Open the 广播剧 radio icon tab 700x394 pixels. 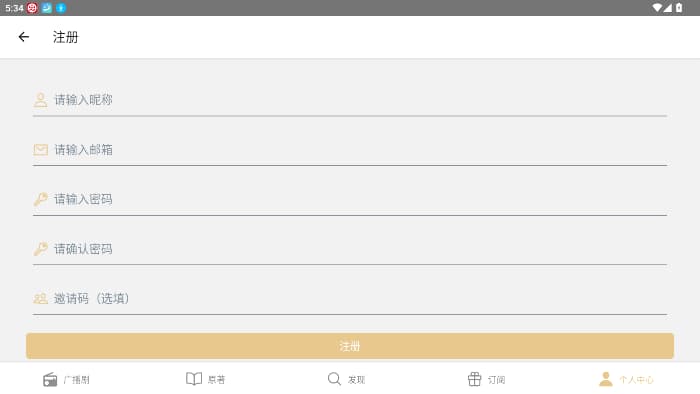[x=50, y=380]
